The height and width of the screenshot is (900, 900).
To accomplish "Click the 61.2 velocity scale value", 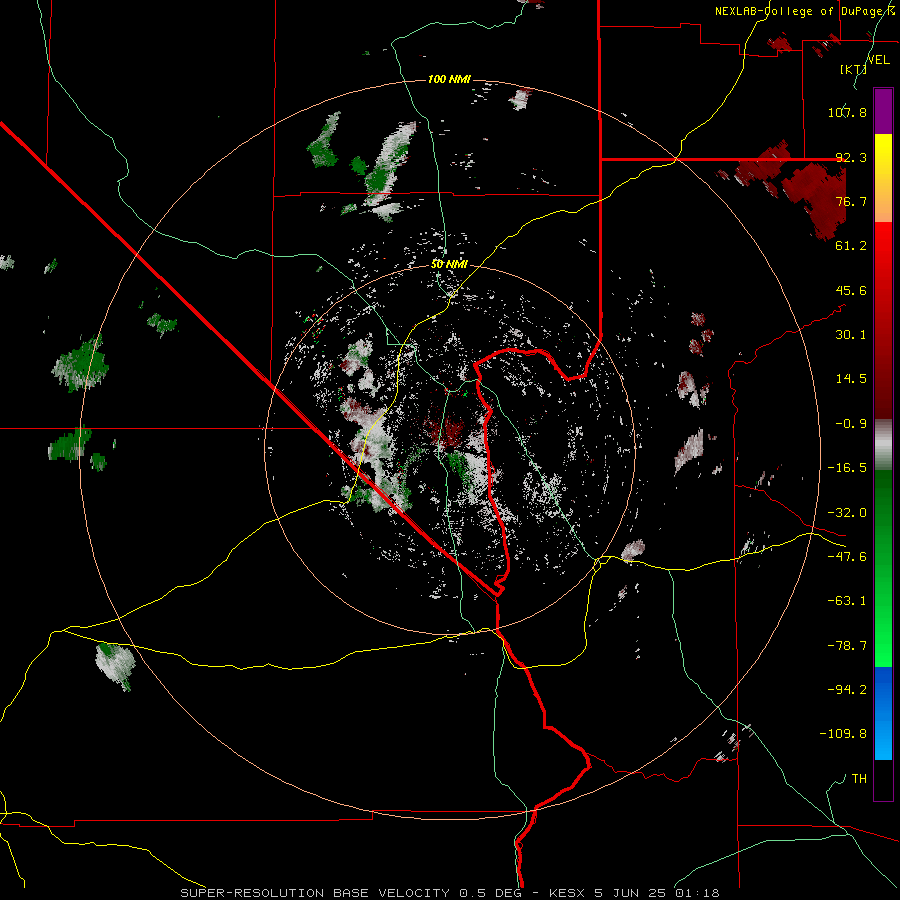I will (851, 246).
